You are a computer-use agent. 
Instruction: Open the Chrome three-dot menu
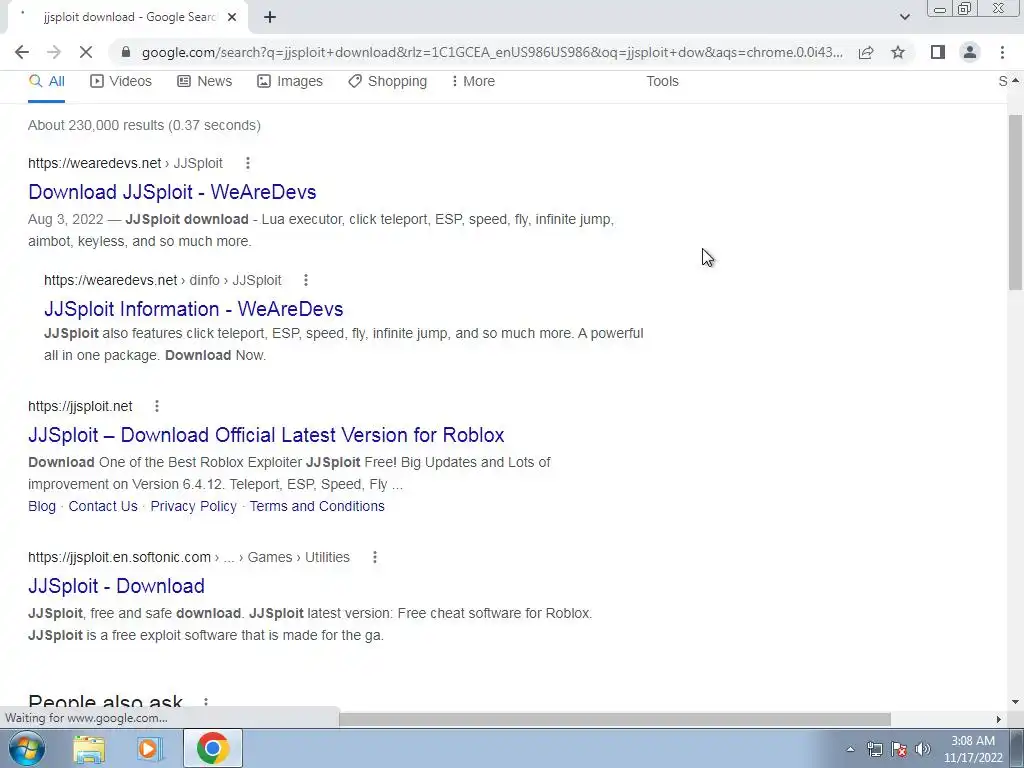pos(1002,52)
